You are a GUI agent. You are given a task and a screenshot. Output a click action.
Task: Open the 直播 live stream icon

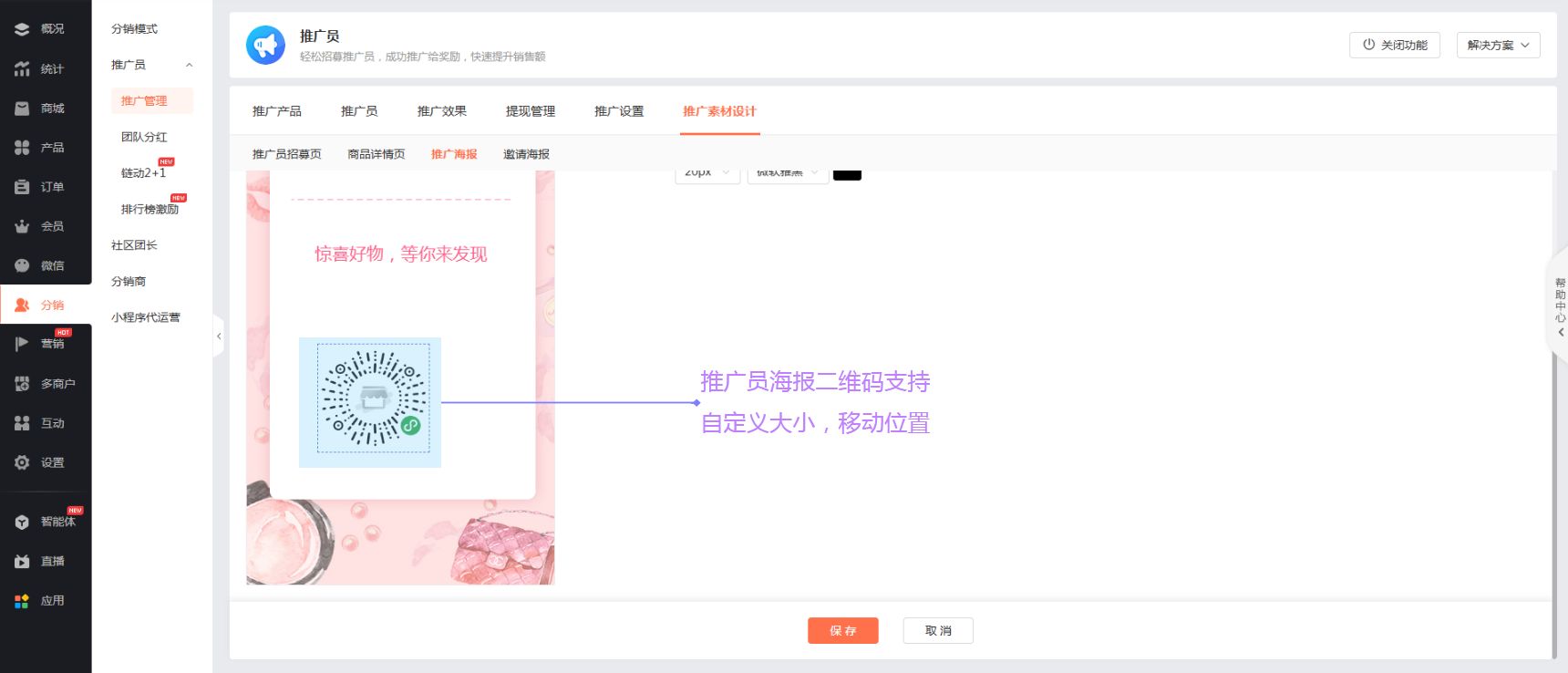click(22, 562)
